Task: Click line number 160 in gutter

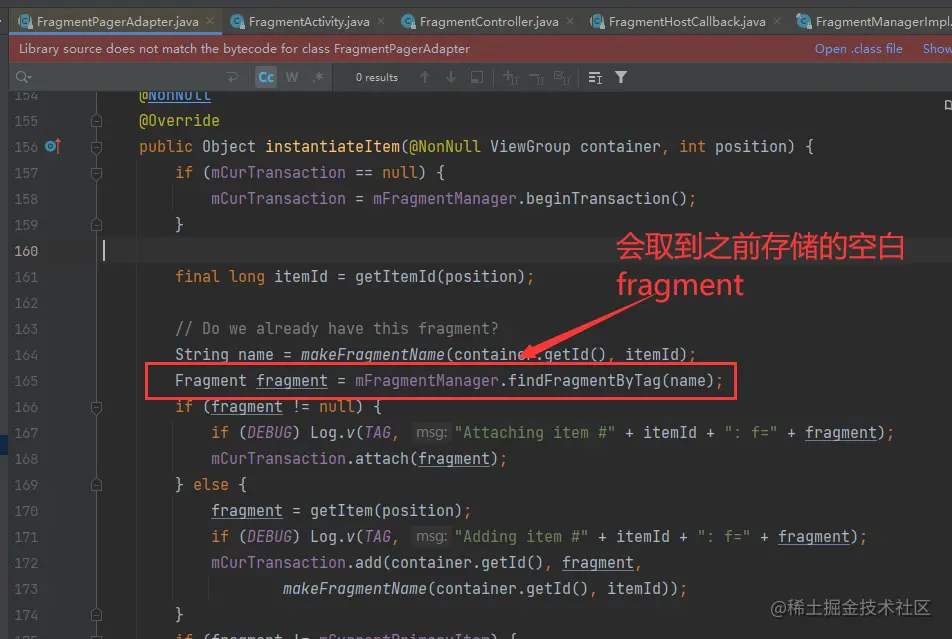Action: coord(26,251)
